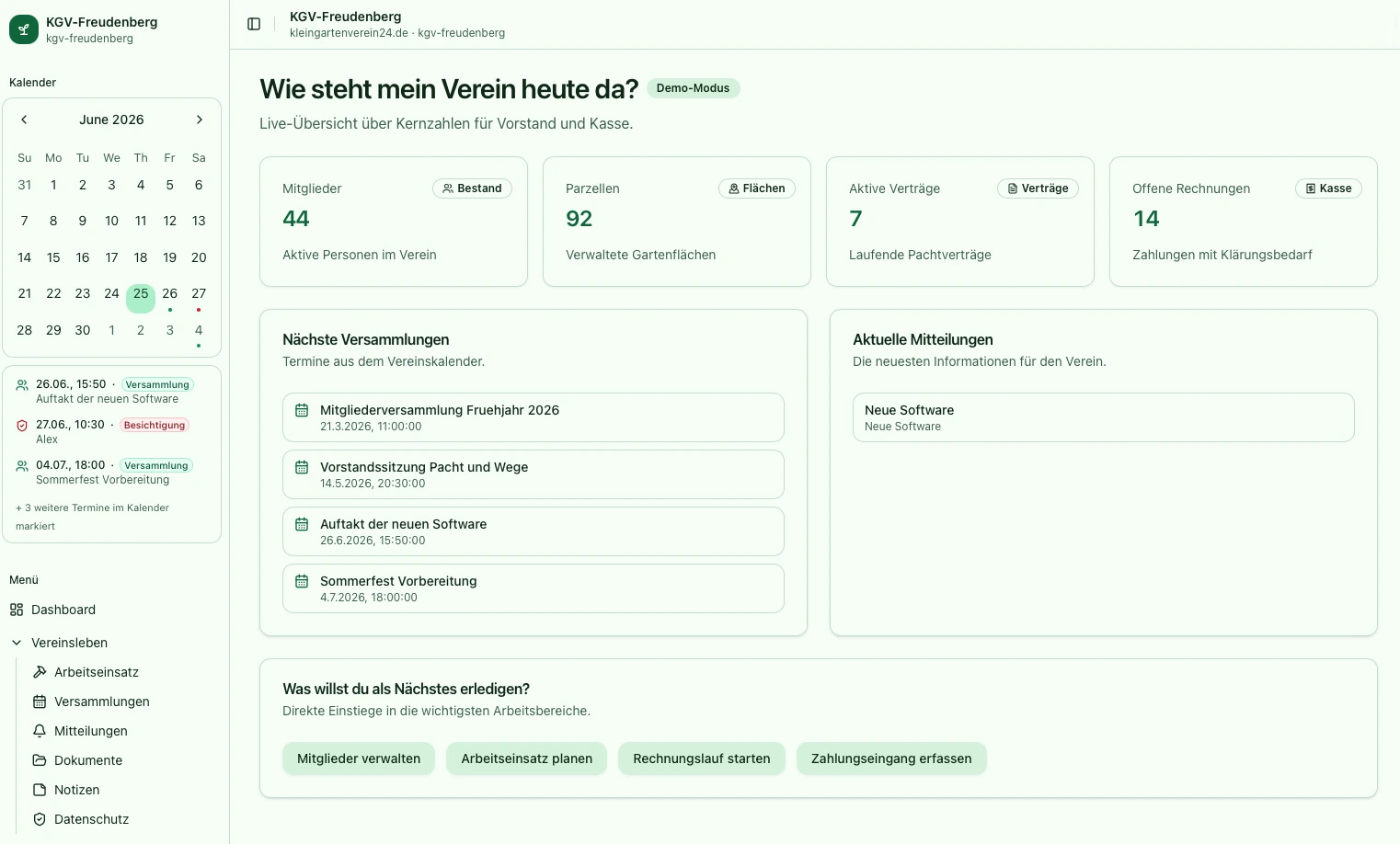Toggle the sidebar panel icon
This screenshot has height=844, width=1400.
click(254, 24)
